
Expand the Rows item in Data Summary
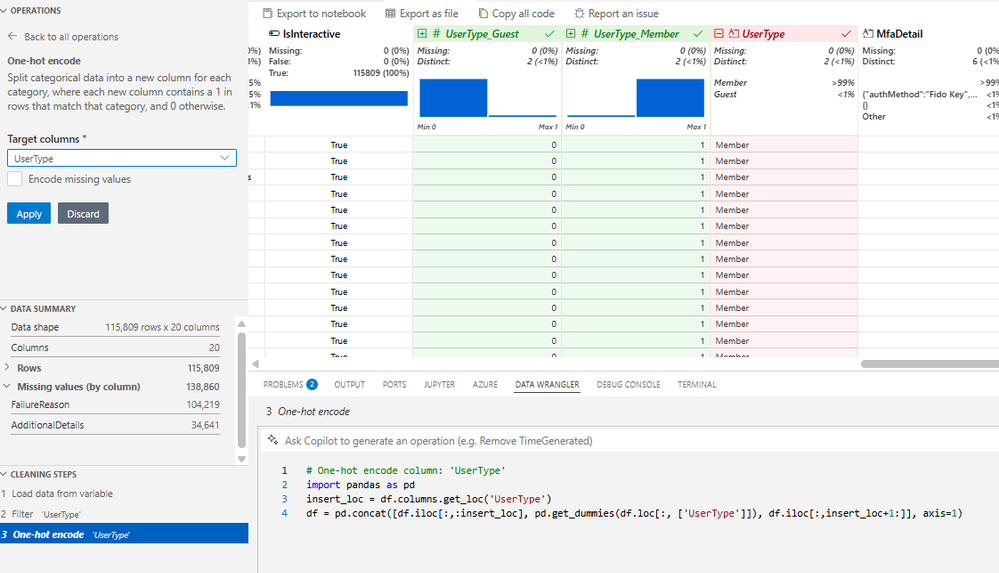point(8,368)
